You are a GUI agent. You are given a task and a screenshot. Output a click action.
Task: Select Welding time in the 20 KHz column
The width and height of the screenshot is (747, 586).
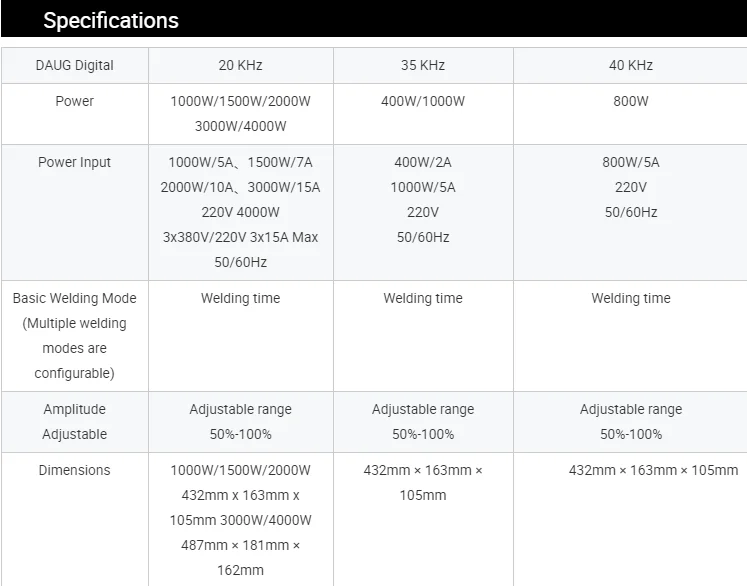(240, 298)
